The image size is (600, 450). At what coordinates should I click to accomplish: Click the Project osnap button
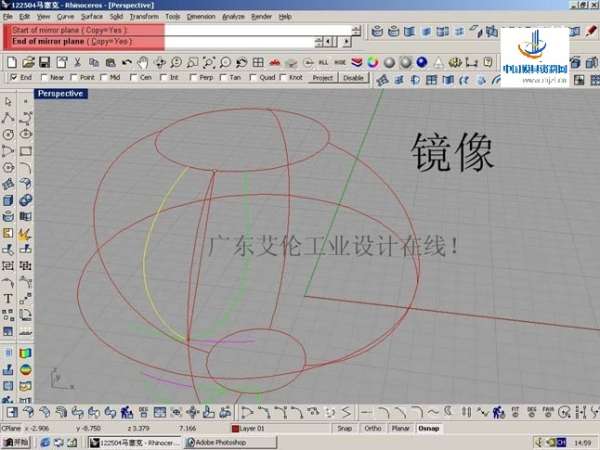click(x=323, y=78)
